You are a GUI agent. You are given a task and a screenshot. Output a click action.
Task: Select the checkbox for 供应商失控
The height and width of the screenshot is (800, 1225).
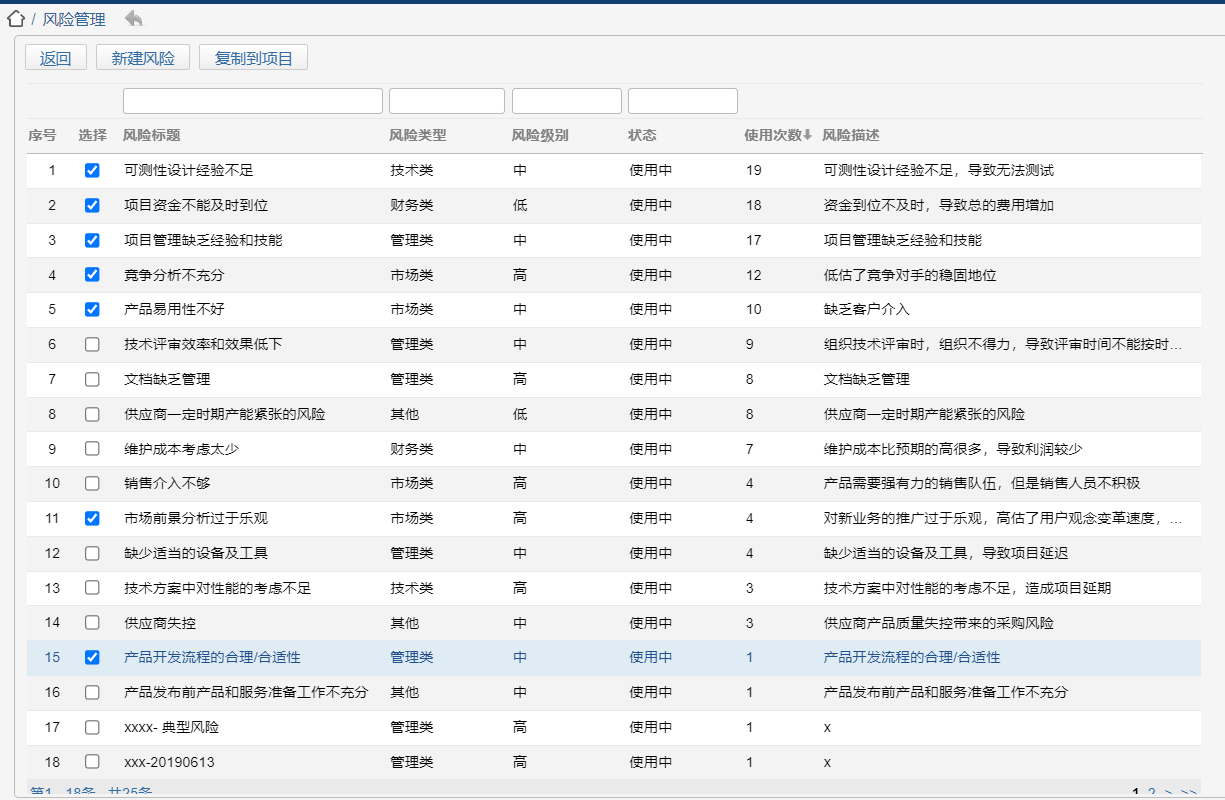coord(92,623)
